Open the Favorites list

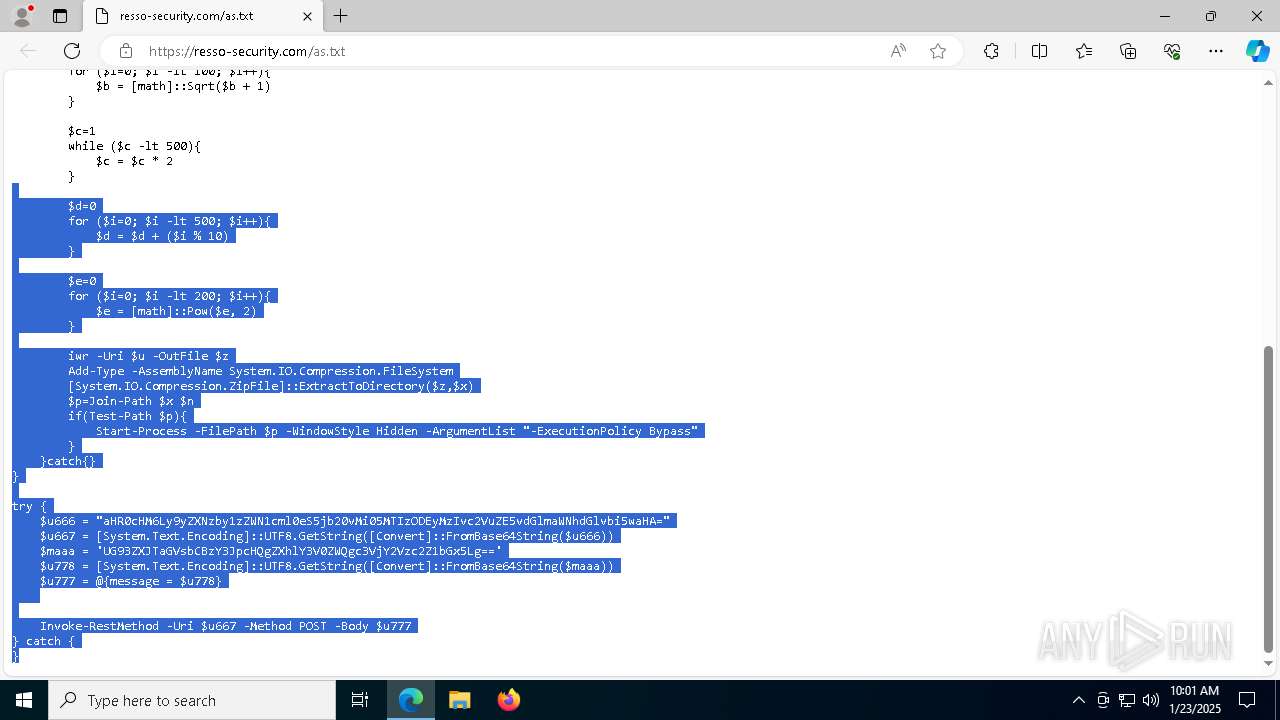tap(1084, 51)
